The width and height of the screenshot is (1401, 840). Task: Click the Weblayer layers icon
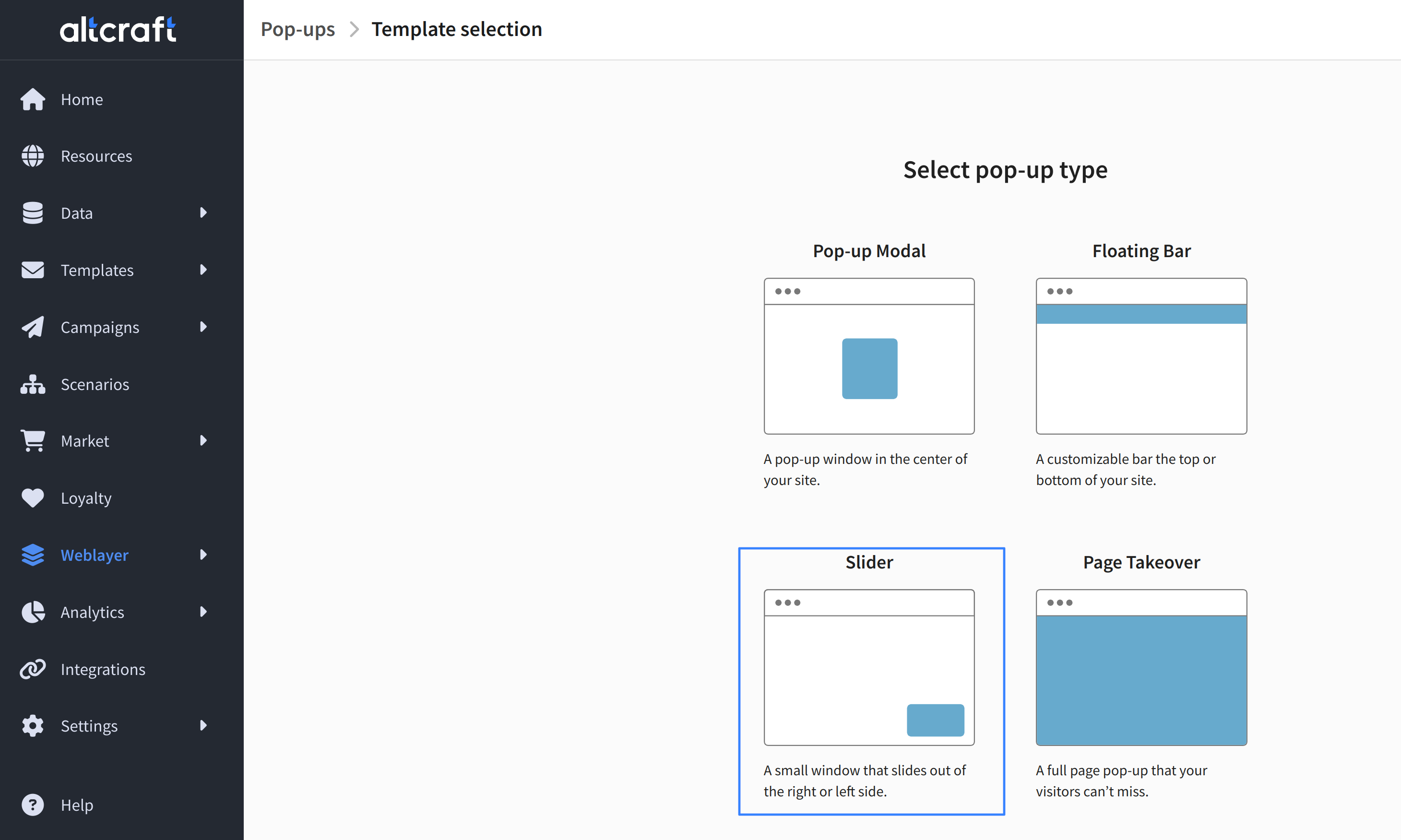pos(33,556)
